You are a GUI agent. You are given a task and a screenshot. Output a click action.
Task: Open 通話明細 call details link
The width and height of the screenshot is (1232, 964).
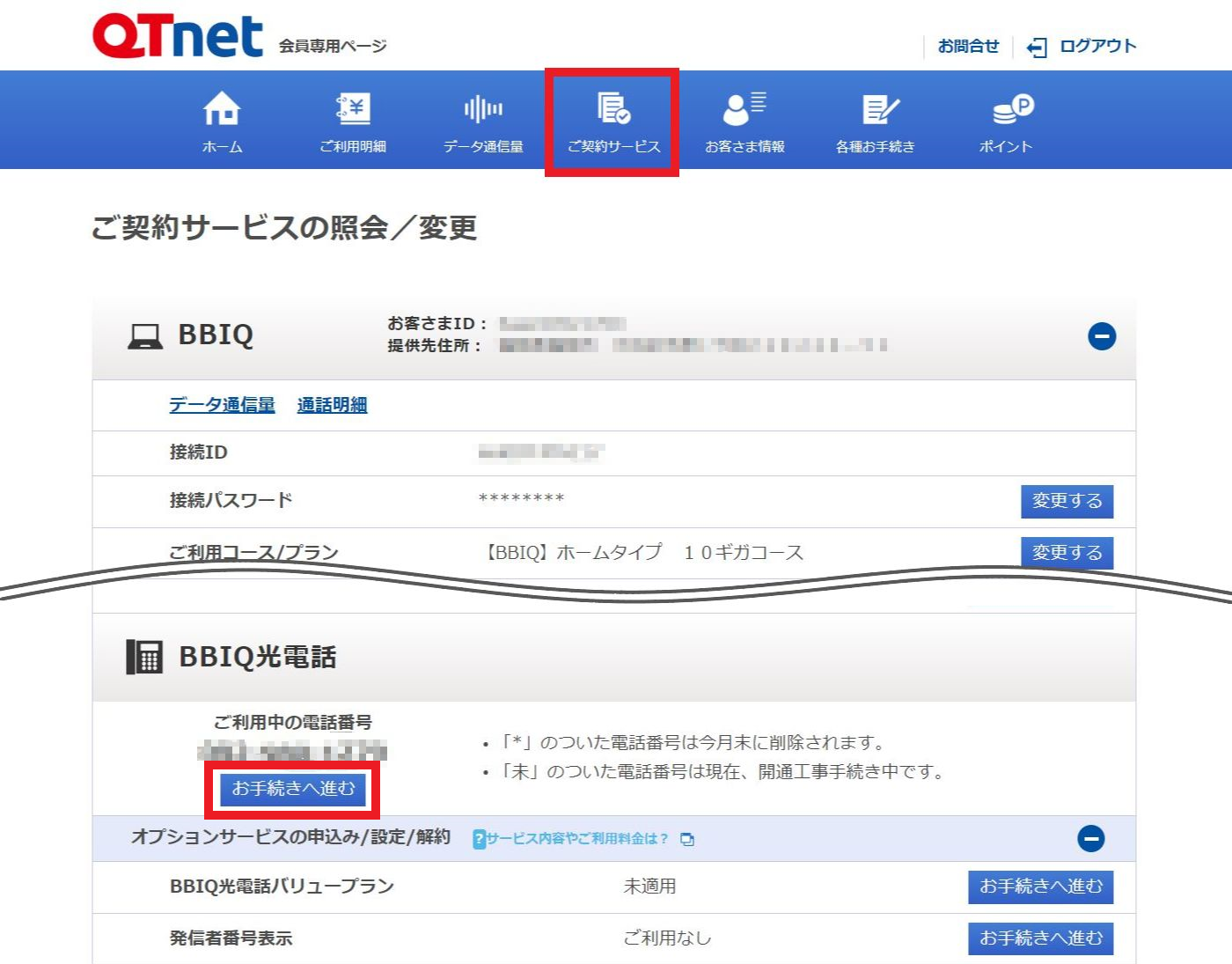[332, 405]
